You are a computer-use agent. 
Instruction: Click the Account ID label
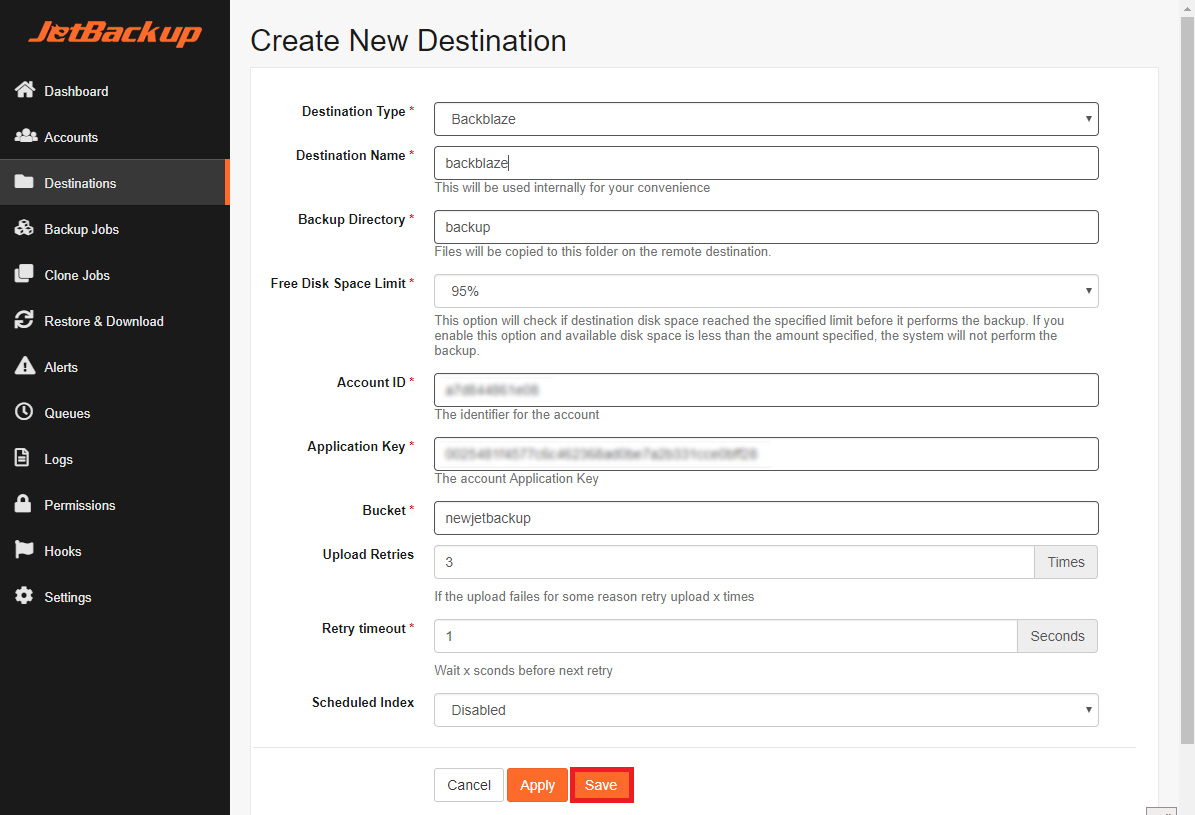[371, 383]
